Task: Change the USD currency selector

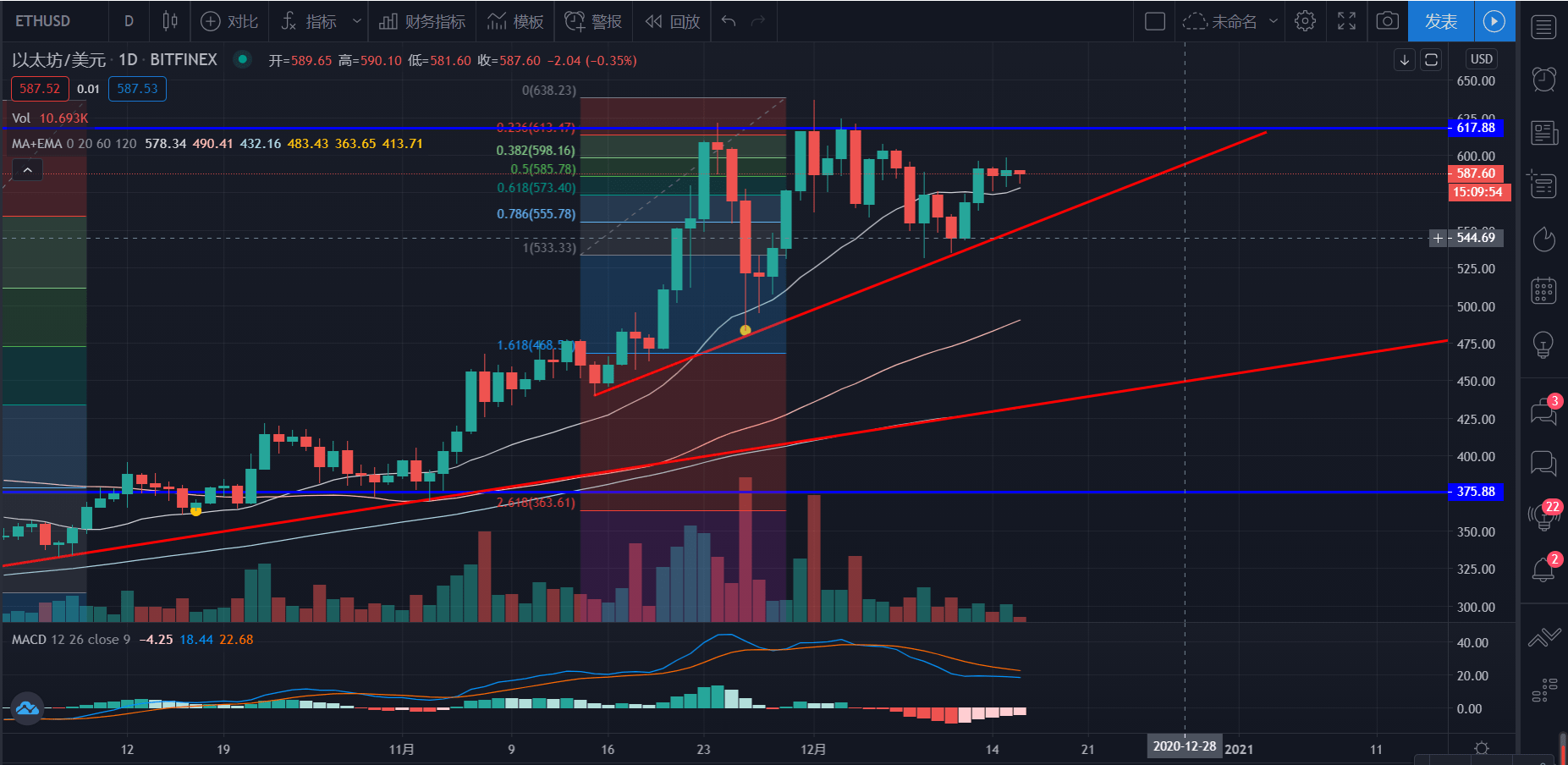Action: click(x=1482, y=59)
